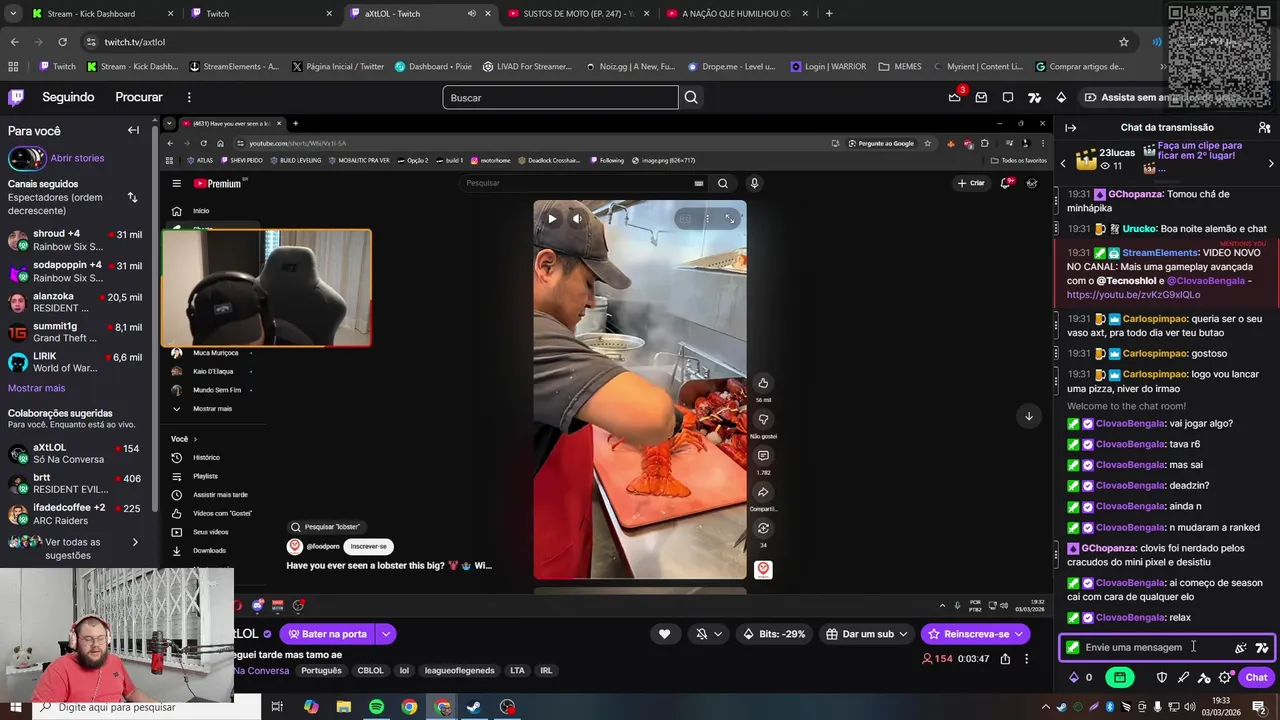The height and width of the screenshot is (720, 1280).
Task: Open stream more options vertical dots
Action: (x=1026, y=659)
